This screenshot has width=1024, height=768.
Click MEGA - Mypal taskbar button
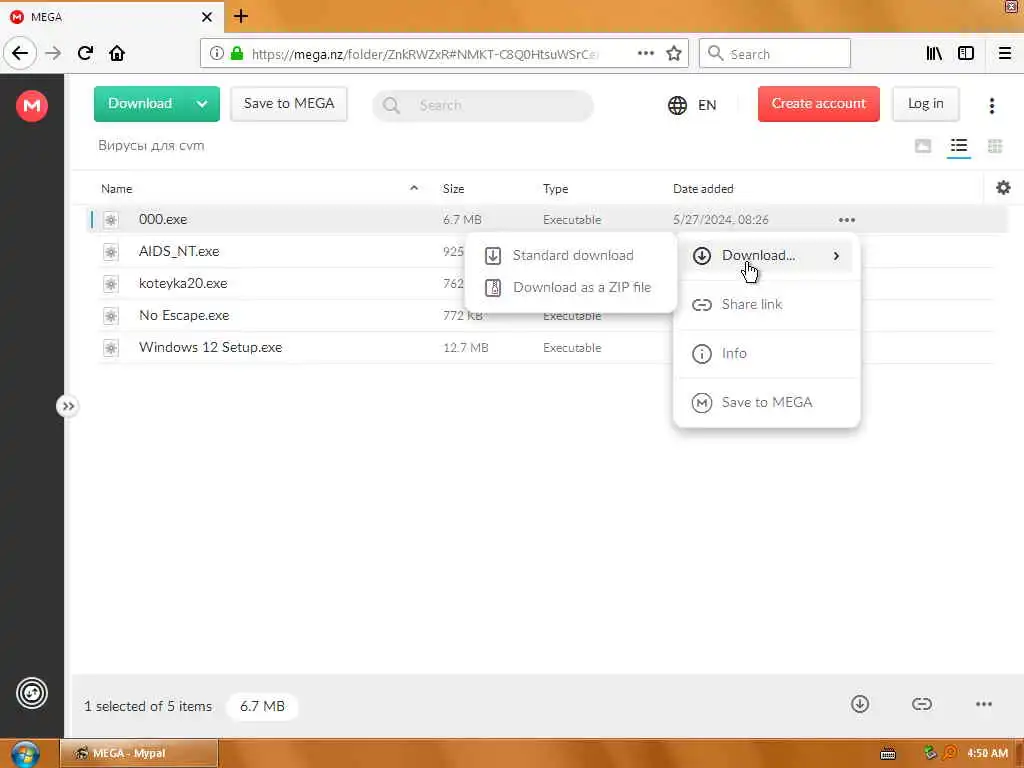[139, 753]
